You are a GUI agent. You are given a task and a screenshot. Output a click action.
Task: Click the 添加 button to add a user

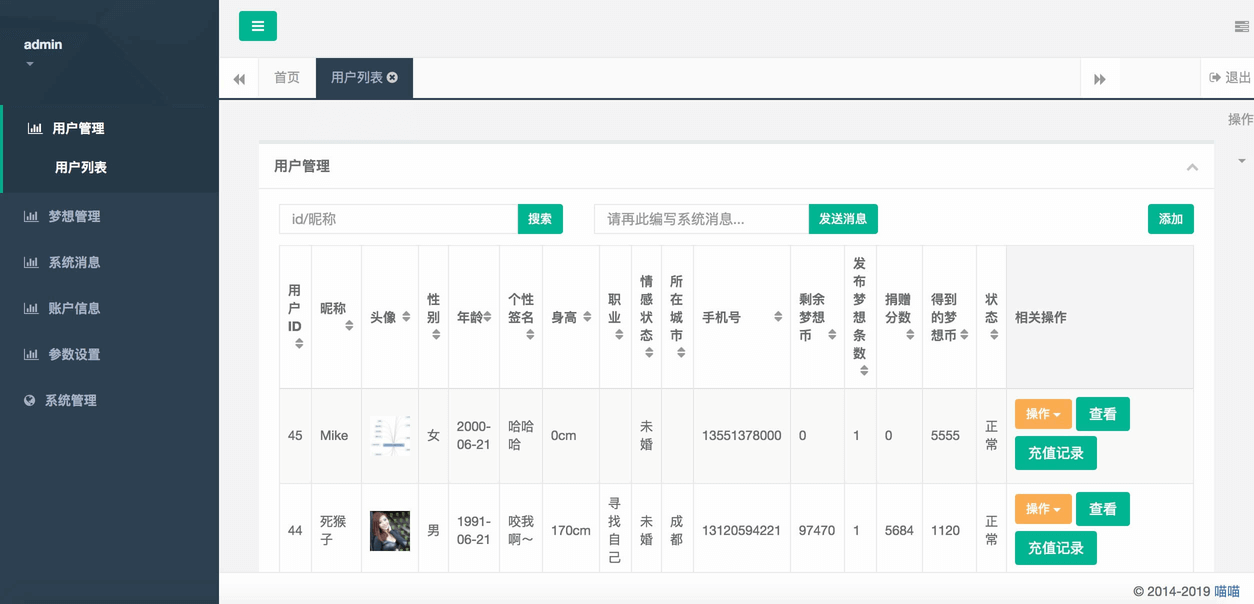pos(1170,219)
